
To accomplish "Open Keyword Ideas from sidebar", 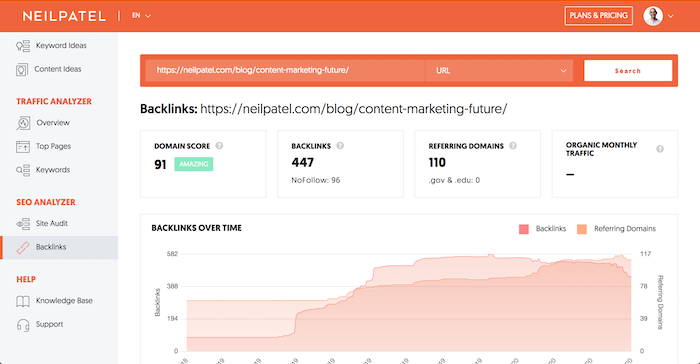I will (x=61, y=46).
